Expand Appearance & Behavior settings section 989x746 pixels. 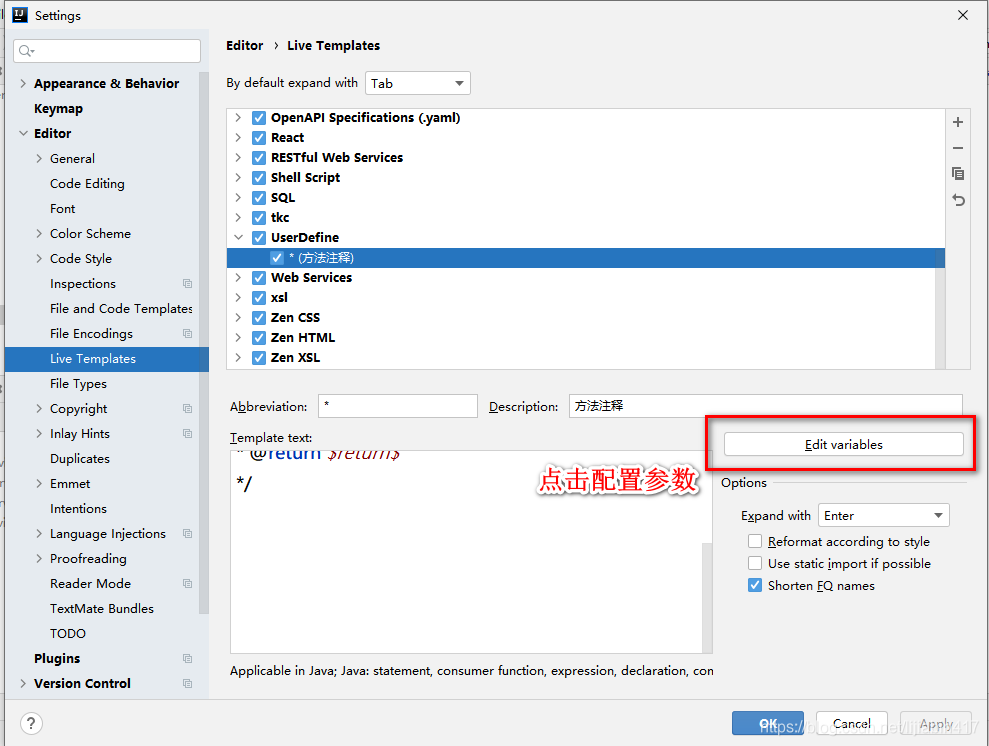[23, 83]
